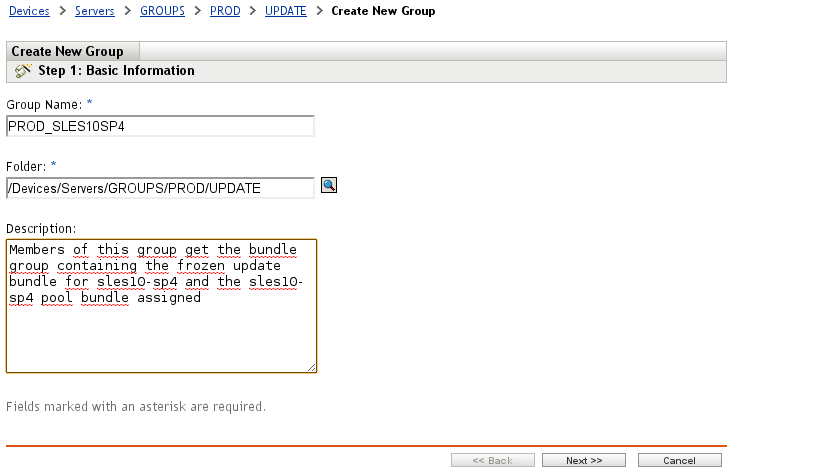
Task: Click the Step 1 wizard icon
Action: (x=23, y=71)
